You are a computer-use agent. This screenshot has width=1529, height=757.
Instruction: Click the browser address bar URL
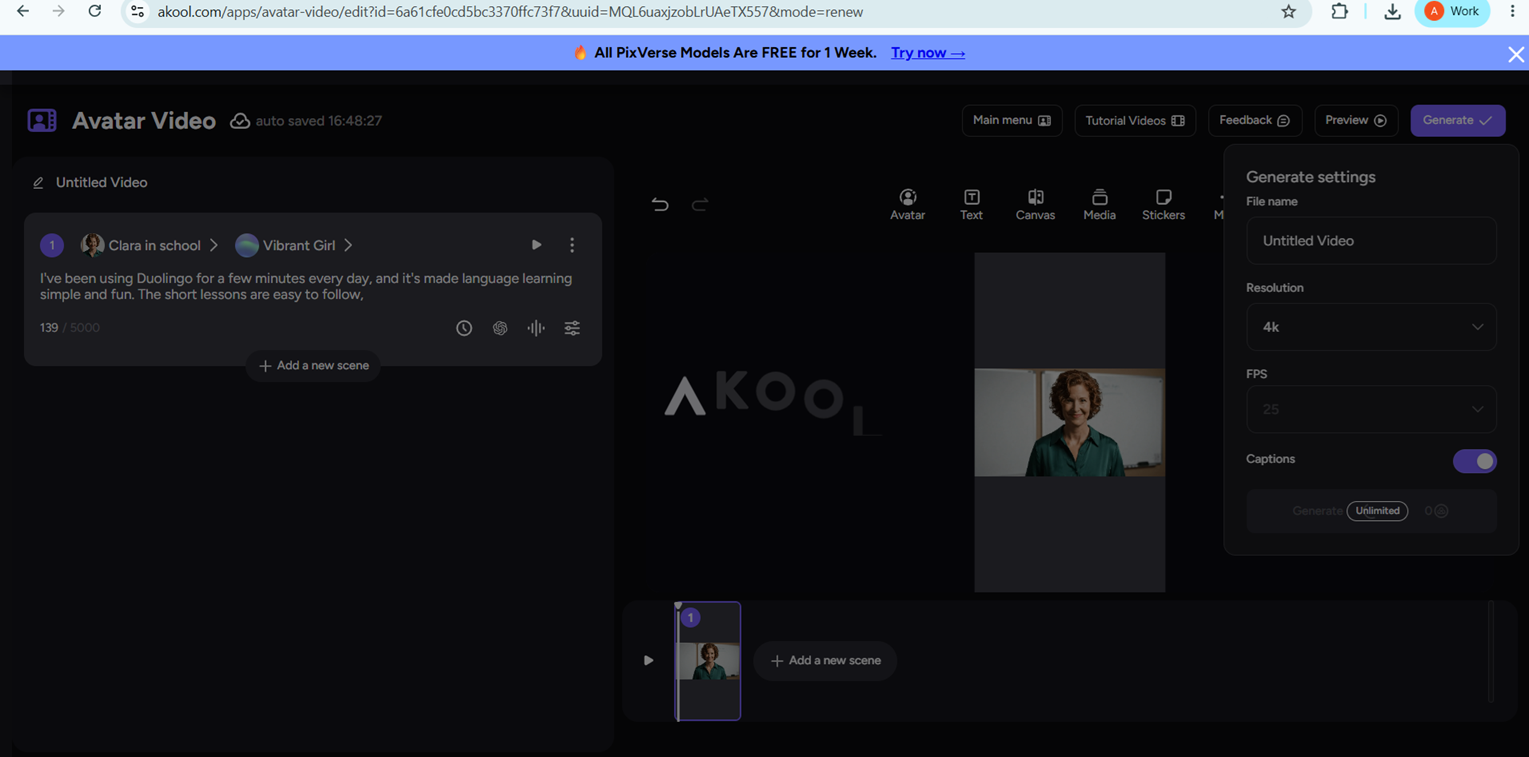click(x=510, y=12)
